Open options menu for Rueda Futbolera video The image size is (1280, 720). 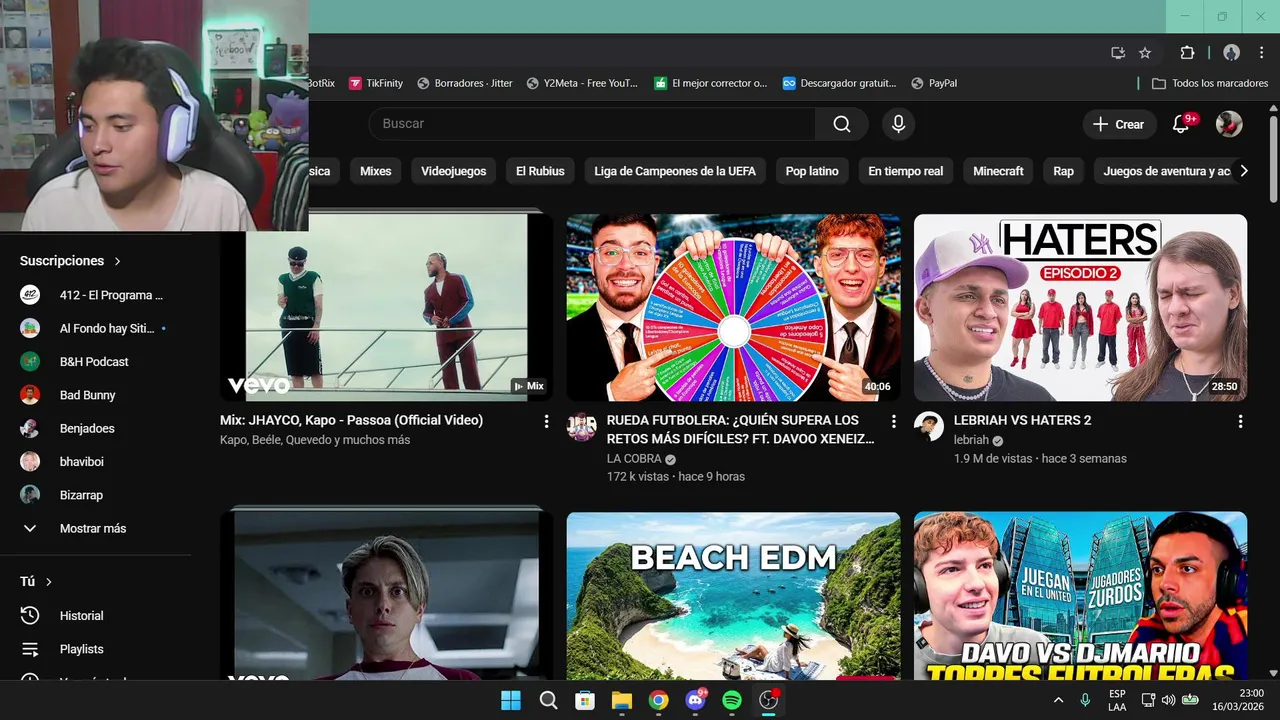[893, 422]
